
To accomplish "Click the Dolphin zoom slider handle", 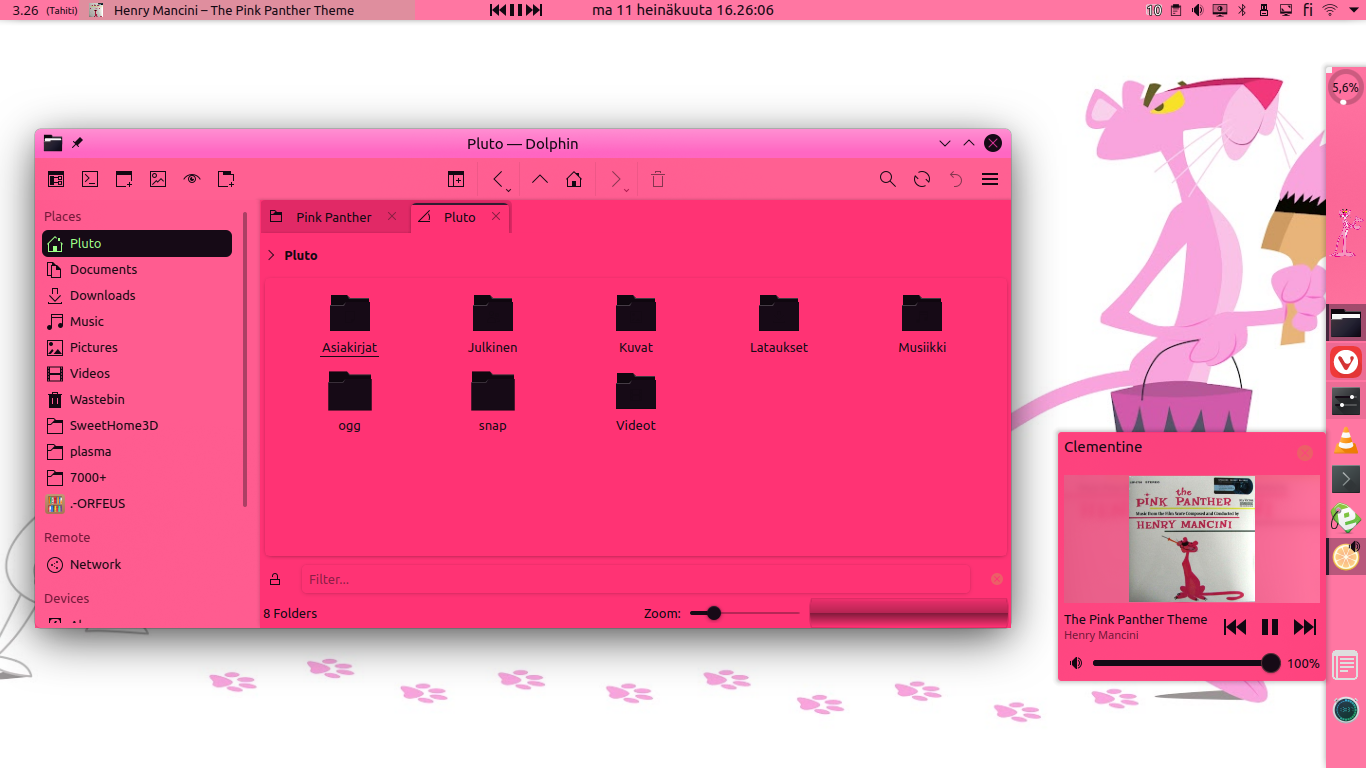I will 713,613.
